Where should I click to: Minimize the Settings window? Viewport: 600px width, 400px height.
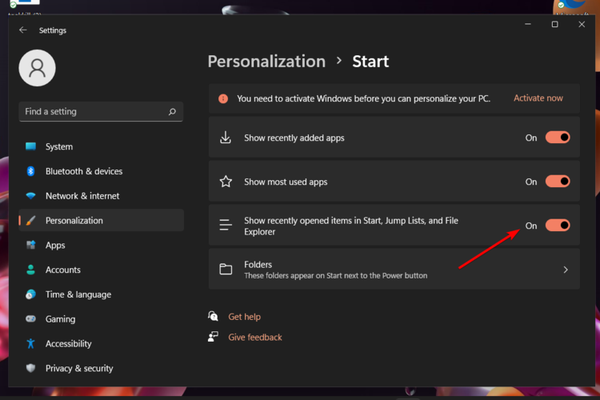click(x=528, y=24)
